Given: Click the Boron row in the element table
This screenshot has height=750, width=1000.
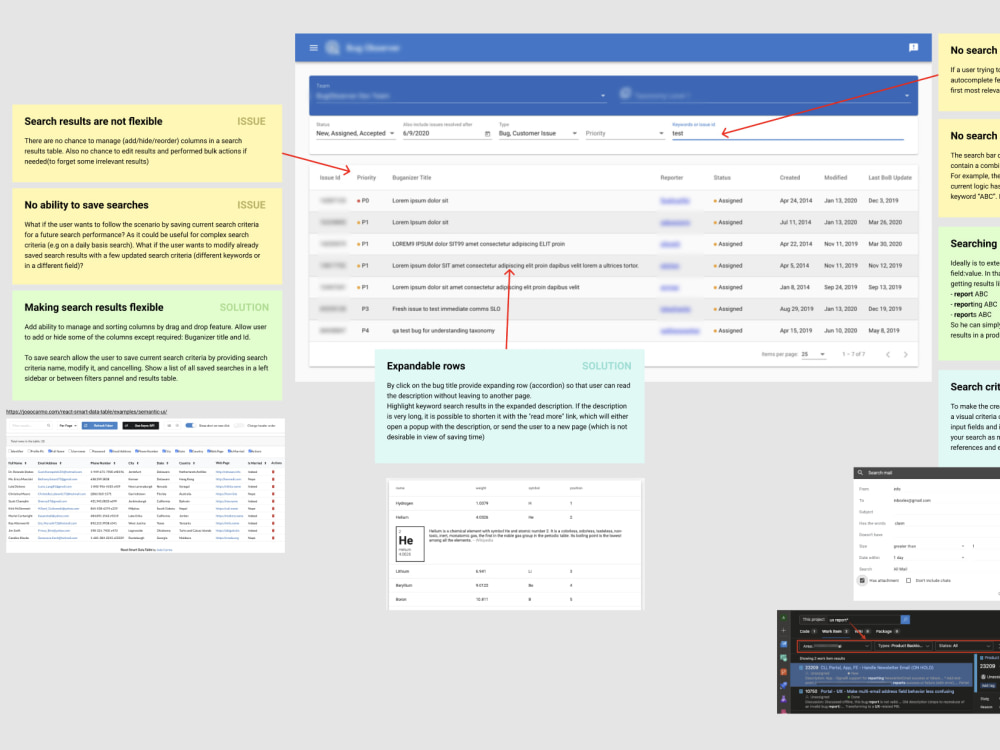Looking at the screenshot, I should 515,599.
